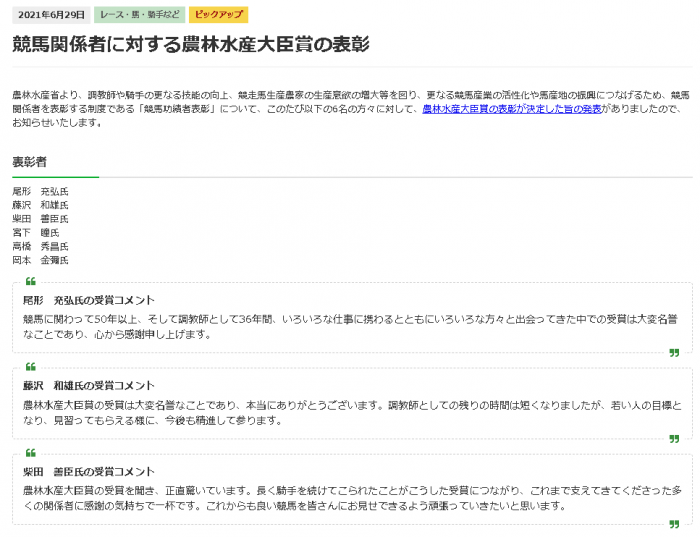Viewport: 700px width, 537px height.
Task: Click closing quote icon below 尾形 充弘 comment
Action: (x=674, y=352)
